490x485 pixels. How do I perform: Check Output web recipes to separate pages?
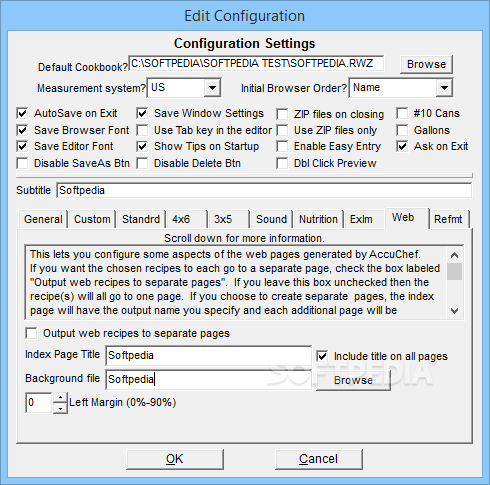tap(32, 333)
